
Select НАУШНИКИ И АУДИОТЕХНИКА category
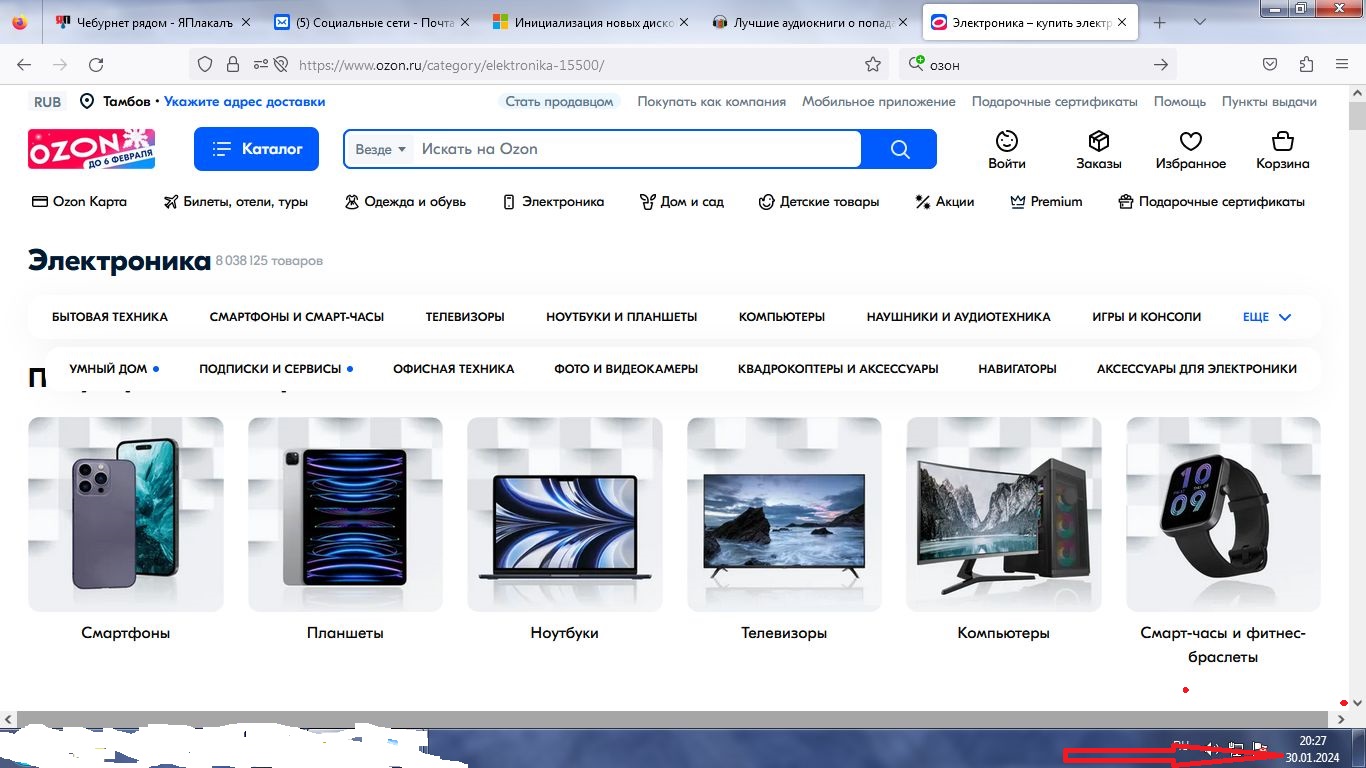[959, 317]
